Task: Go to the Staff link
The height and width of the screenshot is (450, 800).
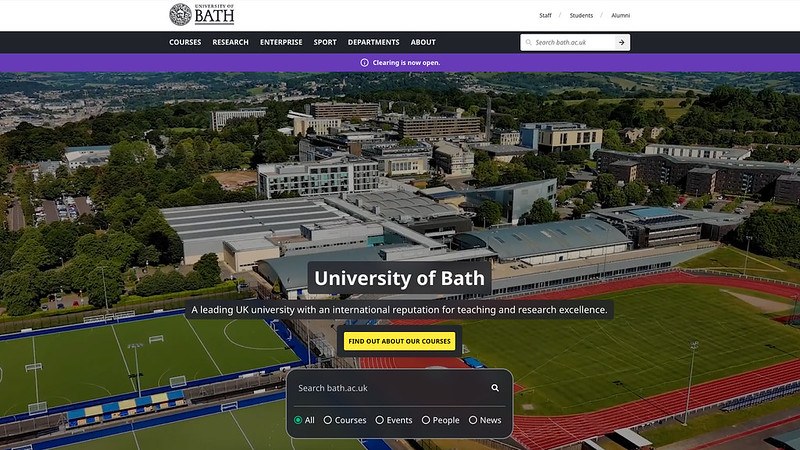Action: point(545,15)
